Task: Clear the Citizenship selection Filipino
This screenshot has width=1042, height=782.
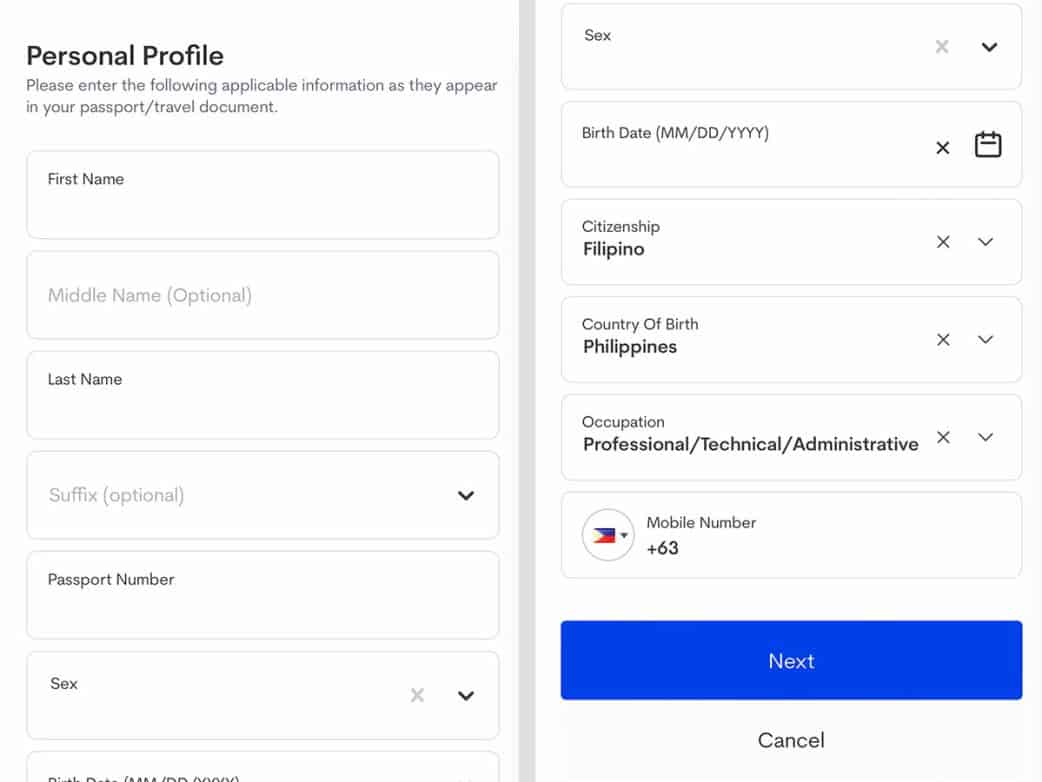Action: [942, 242]
